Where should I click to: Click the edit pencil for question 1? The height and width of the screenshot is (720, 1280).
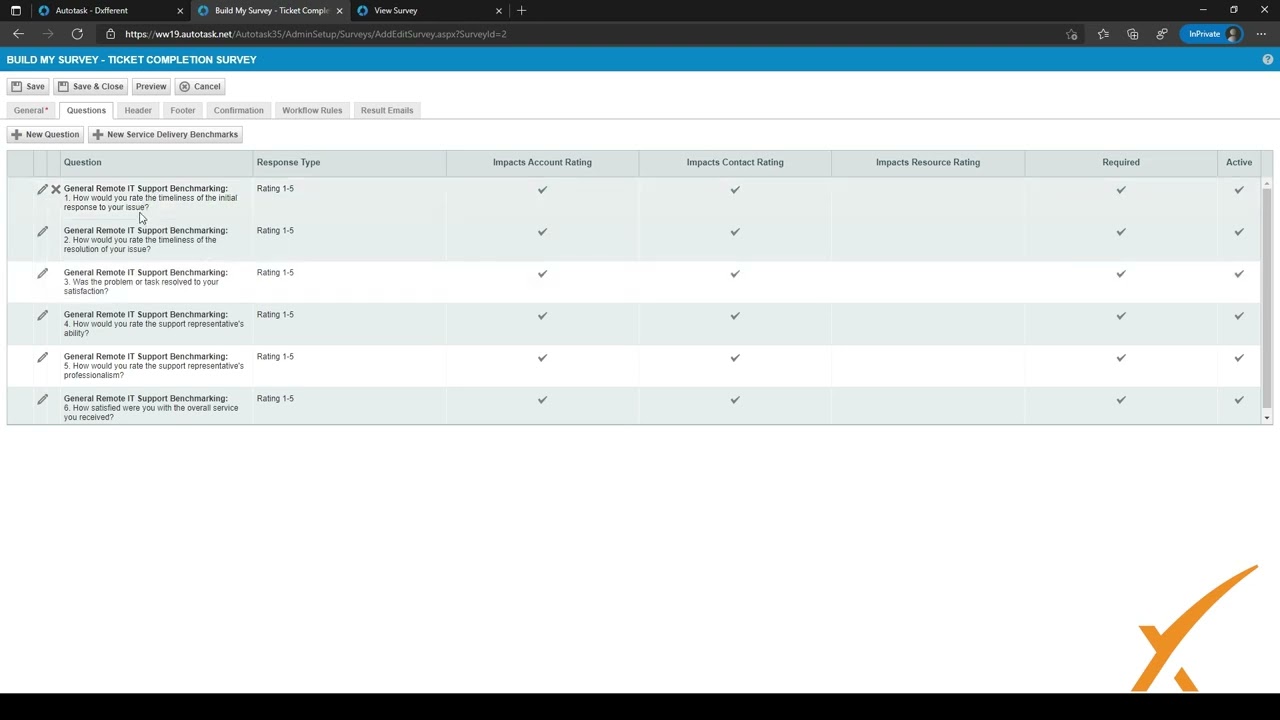[x=42, y=189]
